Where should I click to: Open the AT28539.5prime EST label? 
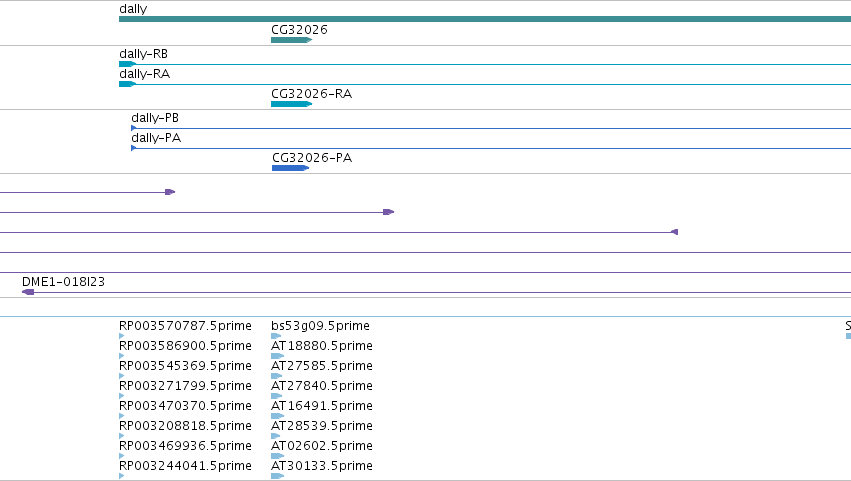click(322, 426)
